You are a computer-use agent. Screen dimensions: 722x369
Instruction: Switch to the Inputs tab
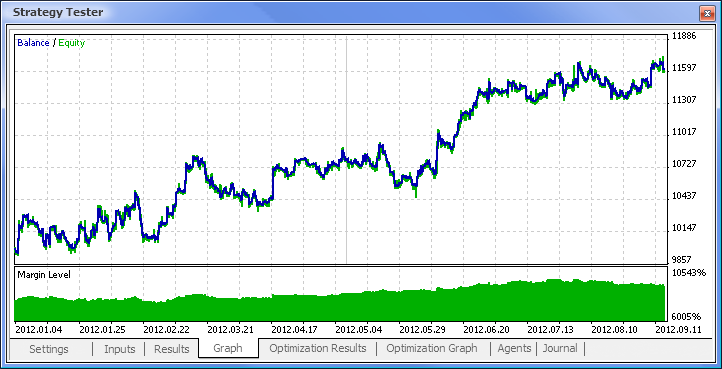120,349
